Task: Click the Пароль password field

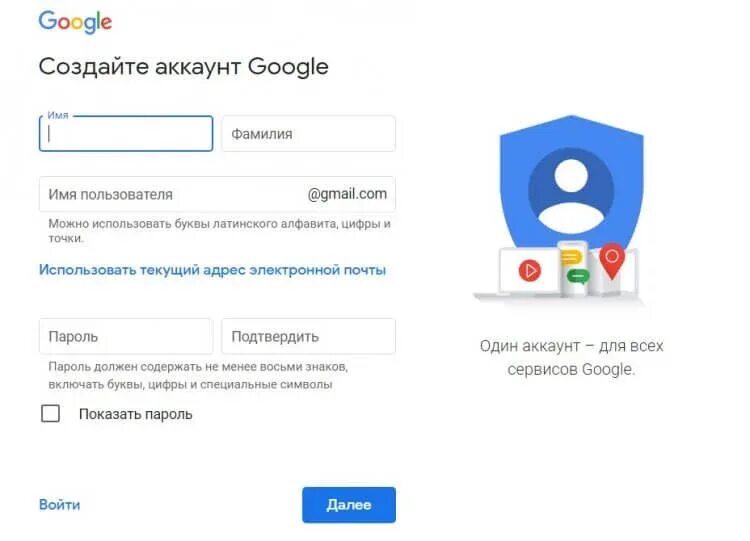Action: click(x=126, y=336)
